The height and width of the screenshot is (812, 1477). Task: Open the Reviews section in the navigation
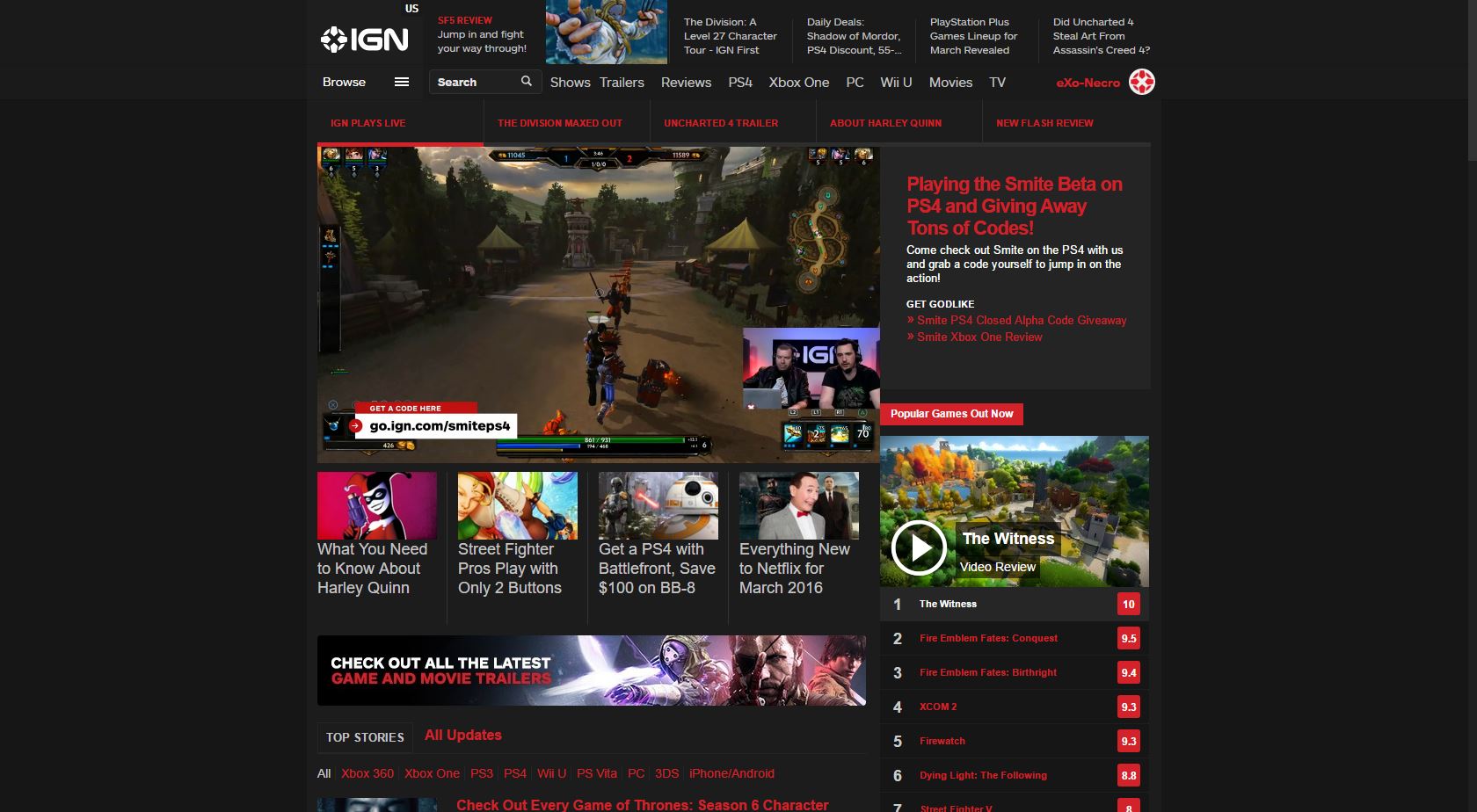(686, 82)
